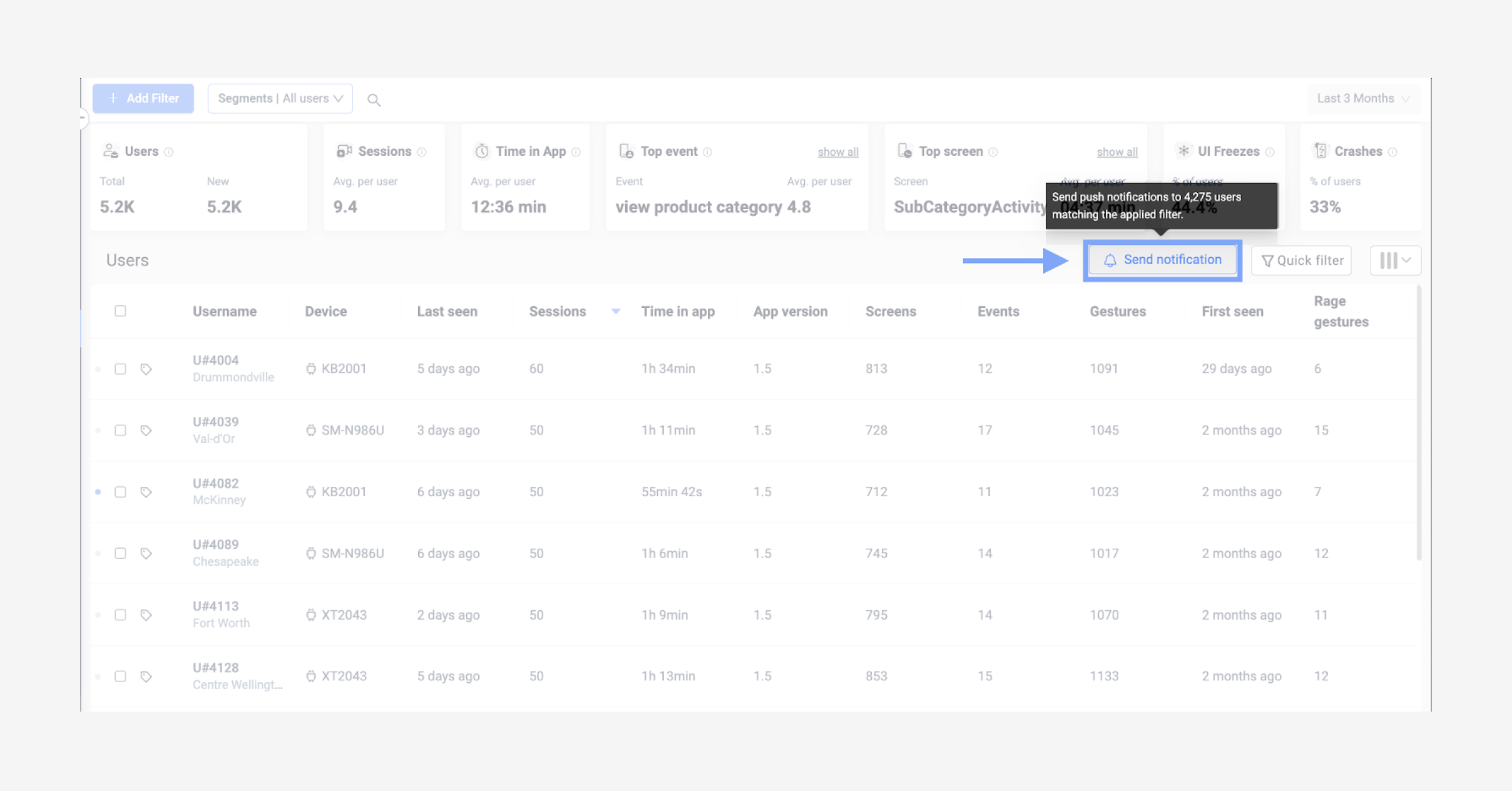
Task: Check the checkbox for user U#4113
Action: [x=120, y=615]
